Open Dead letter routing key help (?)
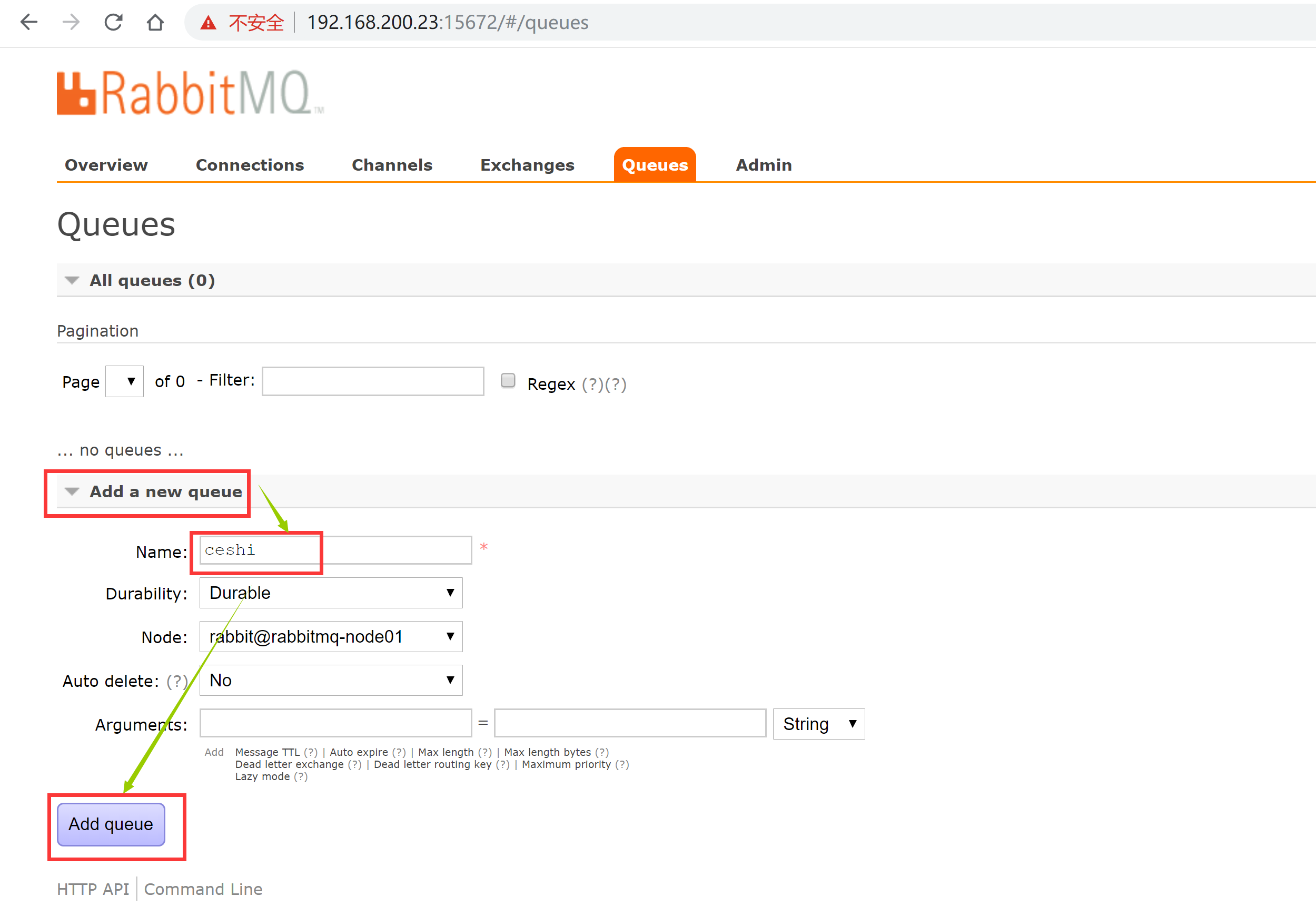1316x916 pixels. (503, 764)
